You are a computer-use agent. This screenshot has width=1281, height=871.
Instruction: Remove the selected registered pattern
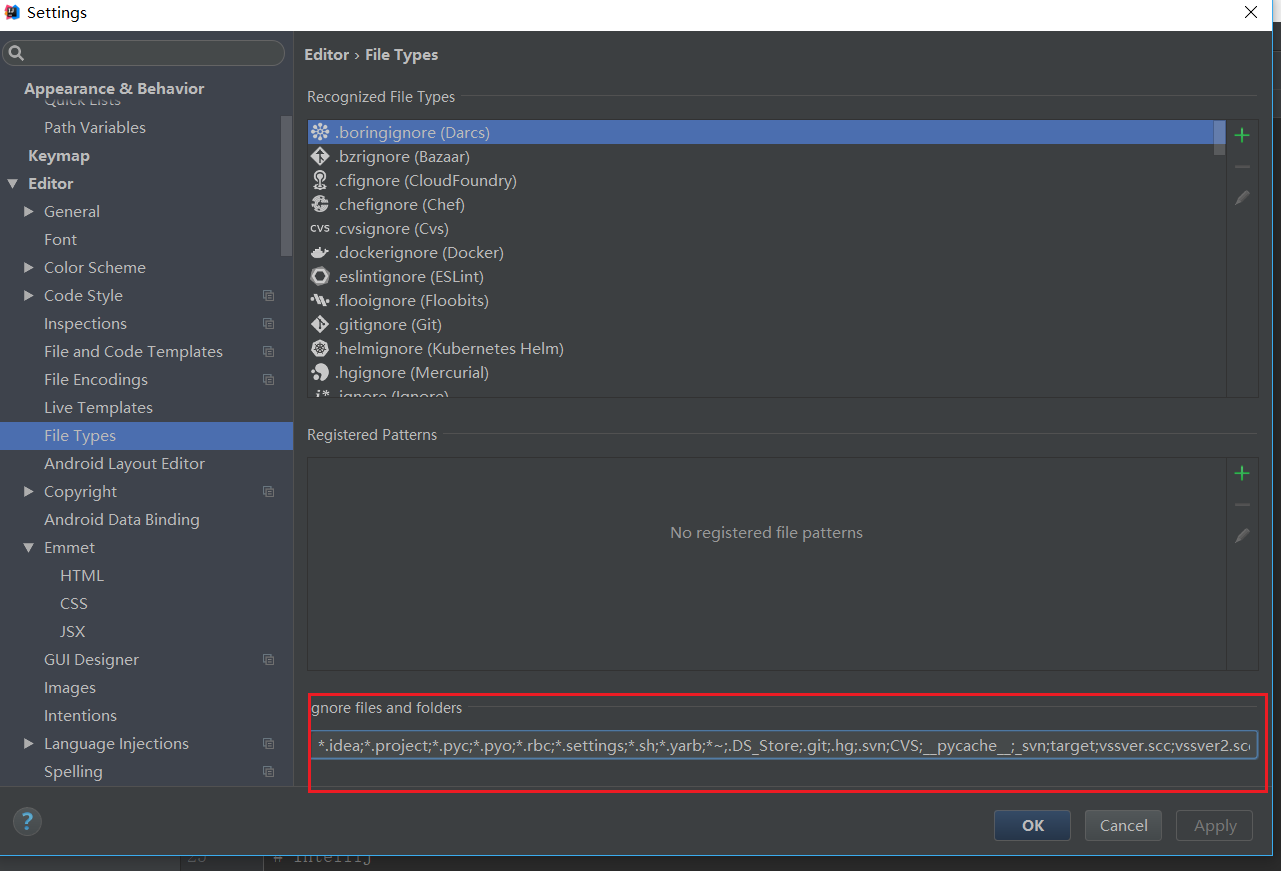(1242, 505)
